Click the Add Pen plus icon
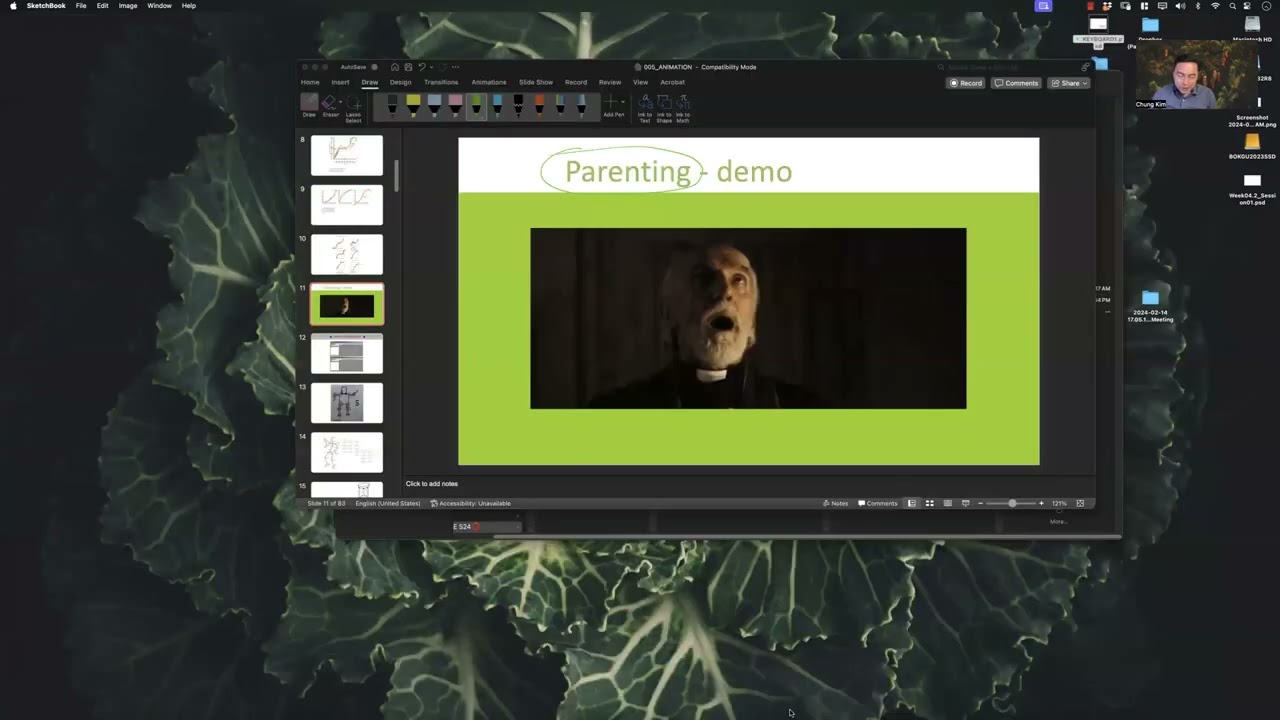Image resolution: width=1280 pixels, height=720 pixels. coord(611,102)
